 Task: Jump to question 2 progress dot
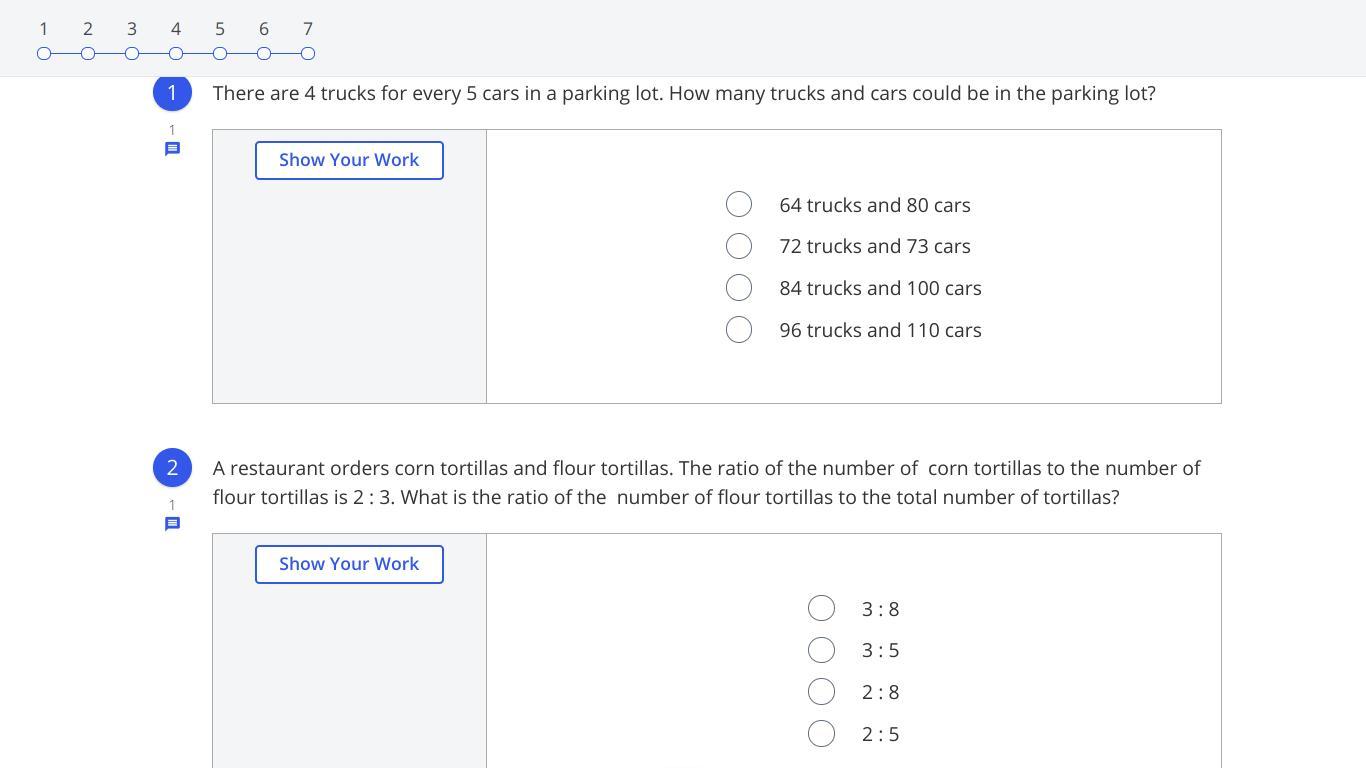(x=88, y=53)
